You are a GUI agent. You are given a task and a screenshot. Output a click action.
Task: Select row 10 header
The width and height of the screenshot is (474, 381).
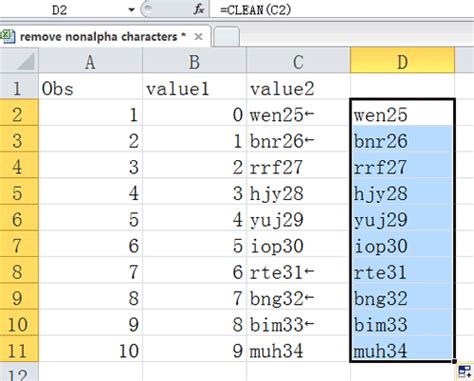[19, 323]
